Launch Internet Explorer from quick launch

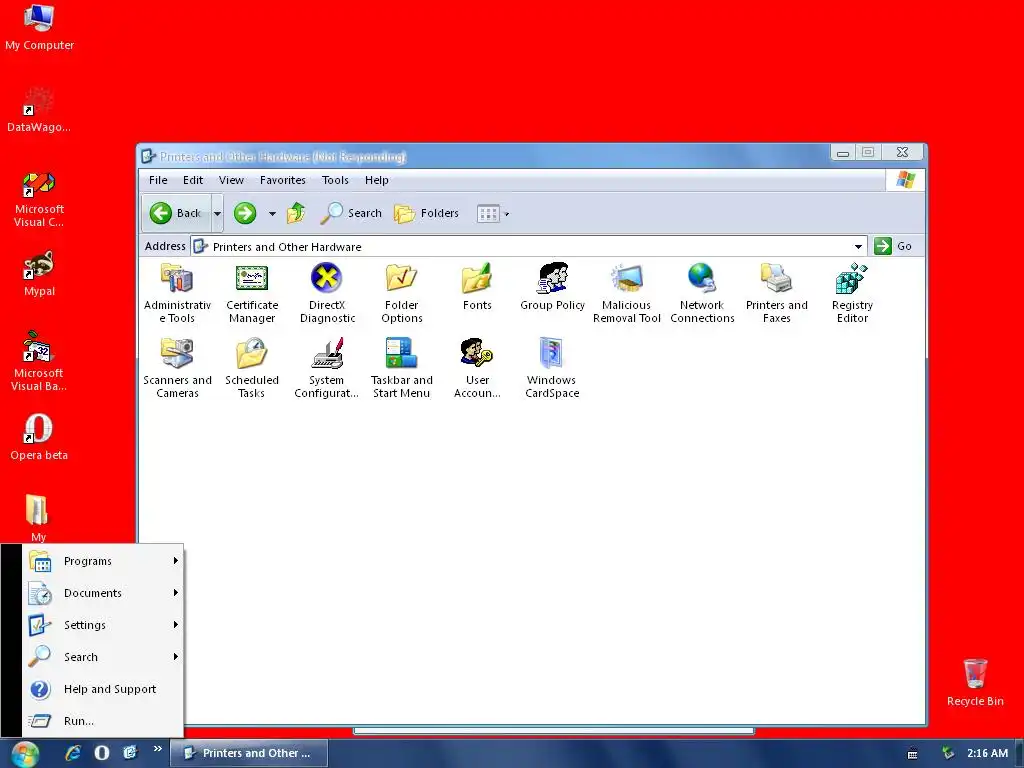coord(73,753)
